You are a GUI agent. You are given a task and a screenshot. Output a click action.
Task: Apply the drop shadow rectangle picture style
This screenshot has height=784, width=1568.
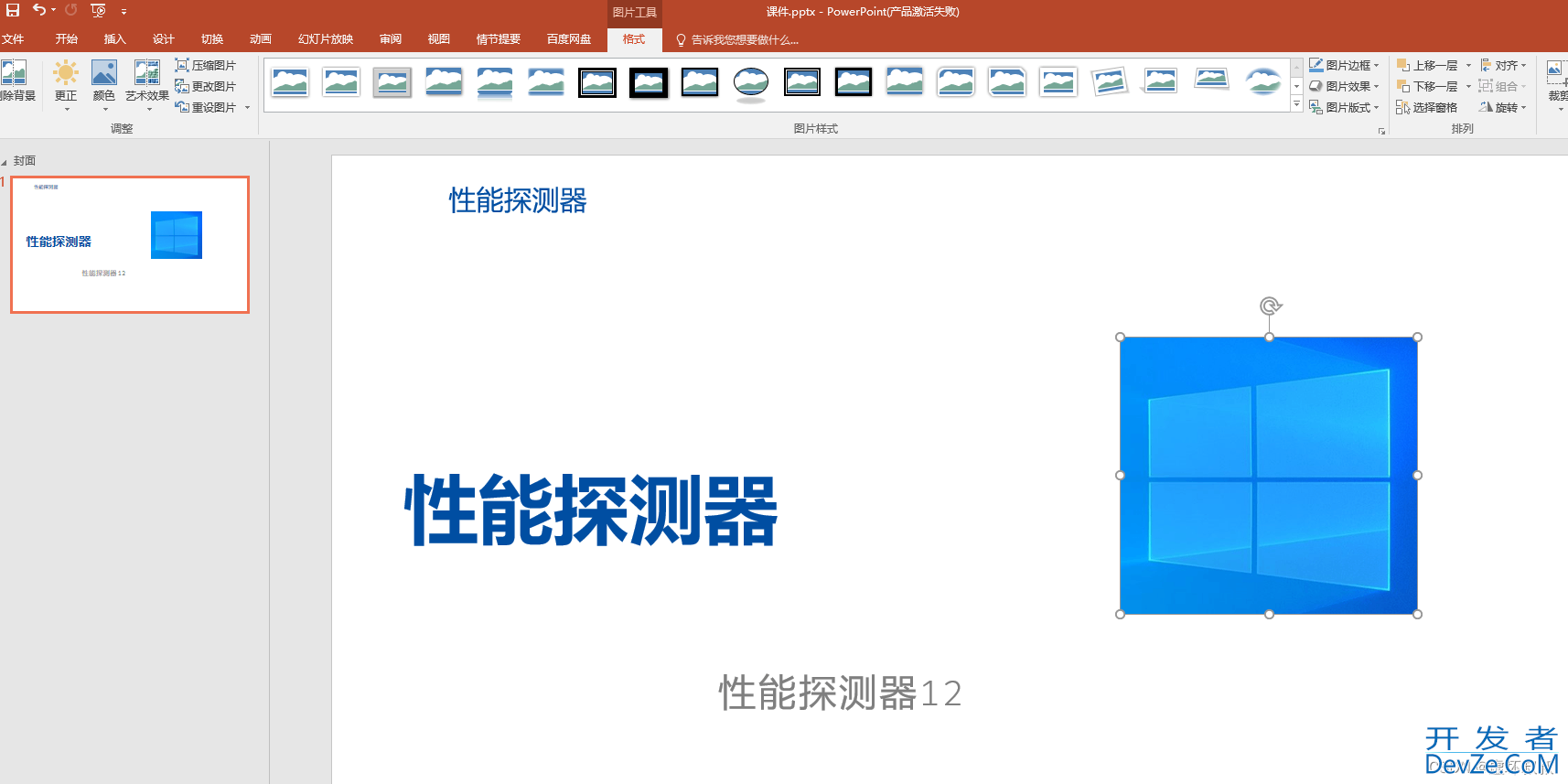(444, 82)
